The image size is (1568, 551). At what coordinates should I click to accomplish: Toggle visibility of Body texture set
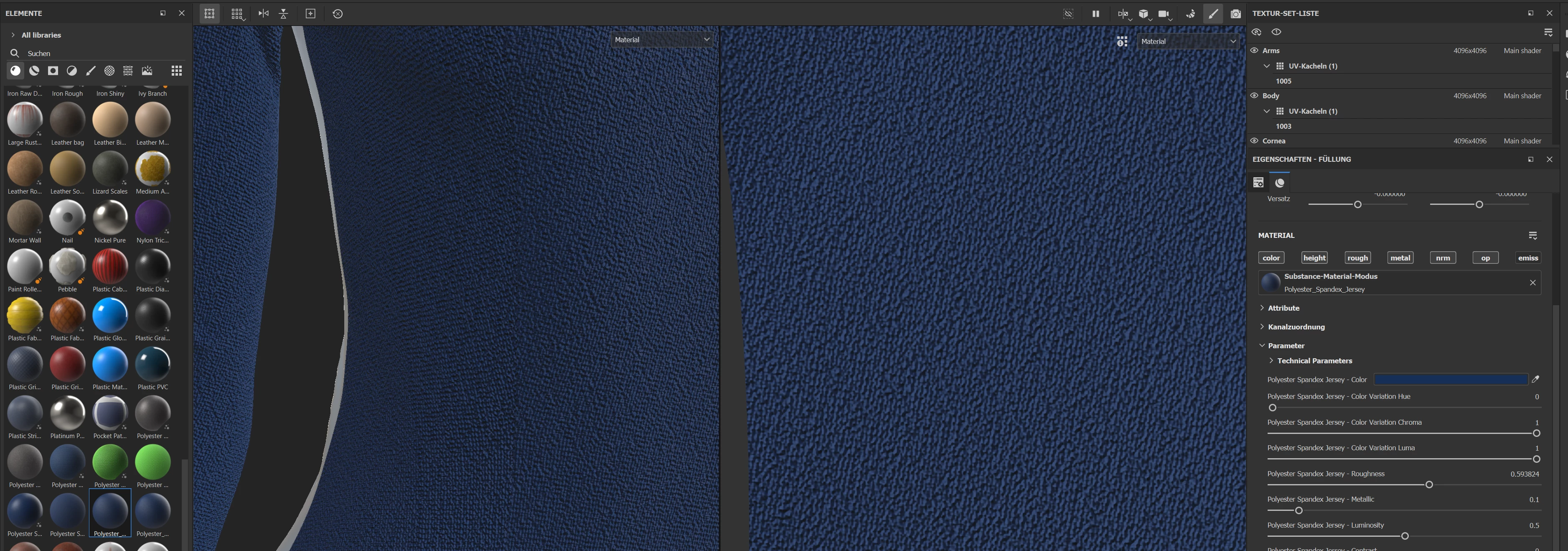click(1254, 96)
